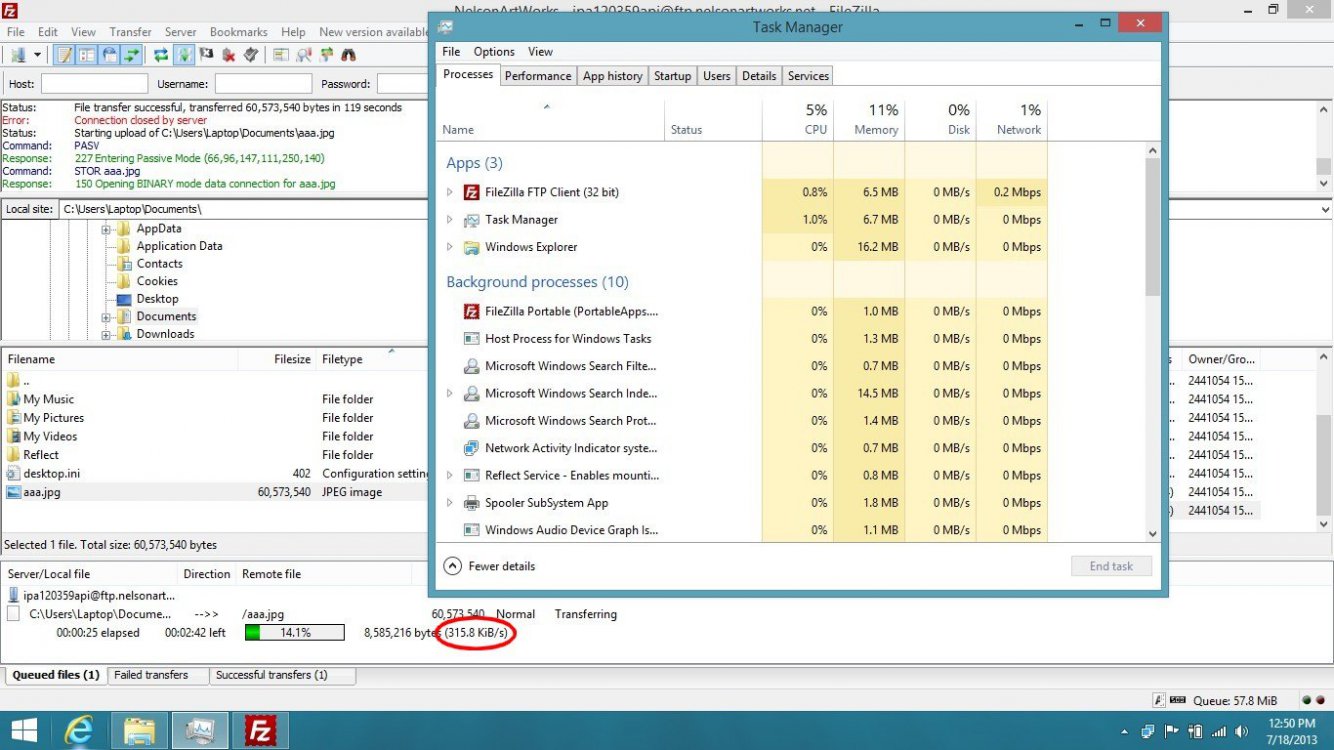
Task: Expand the FileZilla FTP Client process
Action: pyautogui.click(x=450, y=192)
